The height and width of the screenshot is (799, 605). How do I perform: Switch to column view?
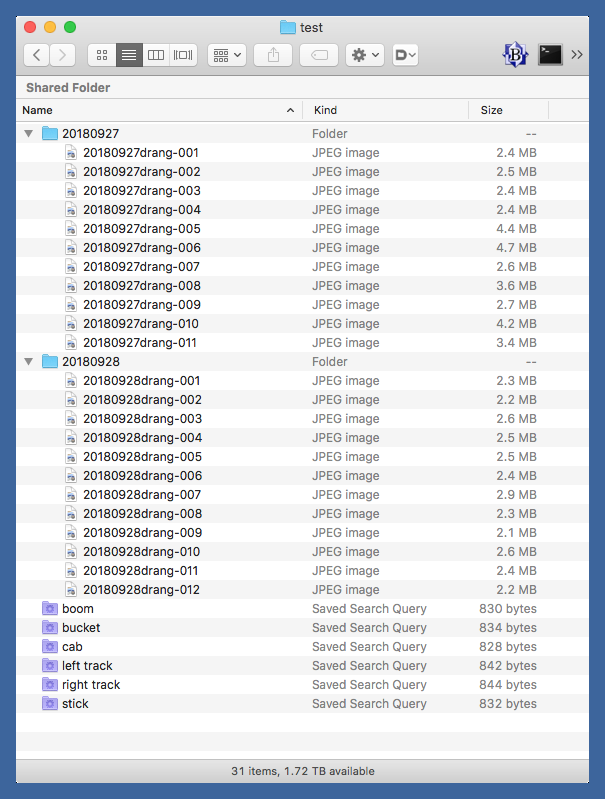156,56
